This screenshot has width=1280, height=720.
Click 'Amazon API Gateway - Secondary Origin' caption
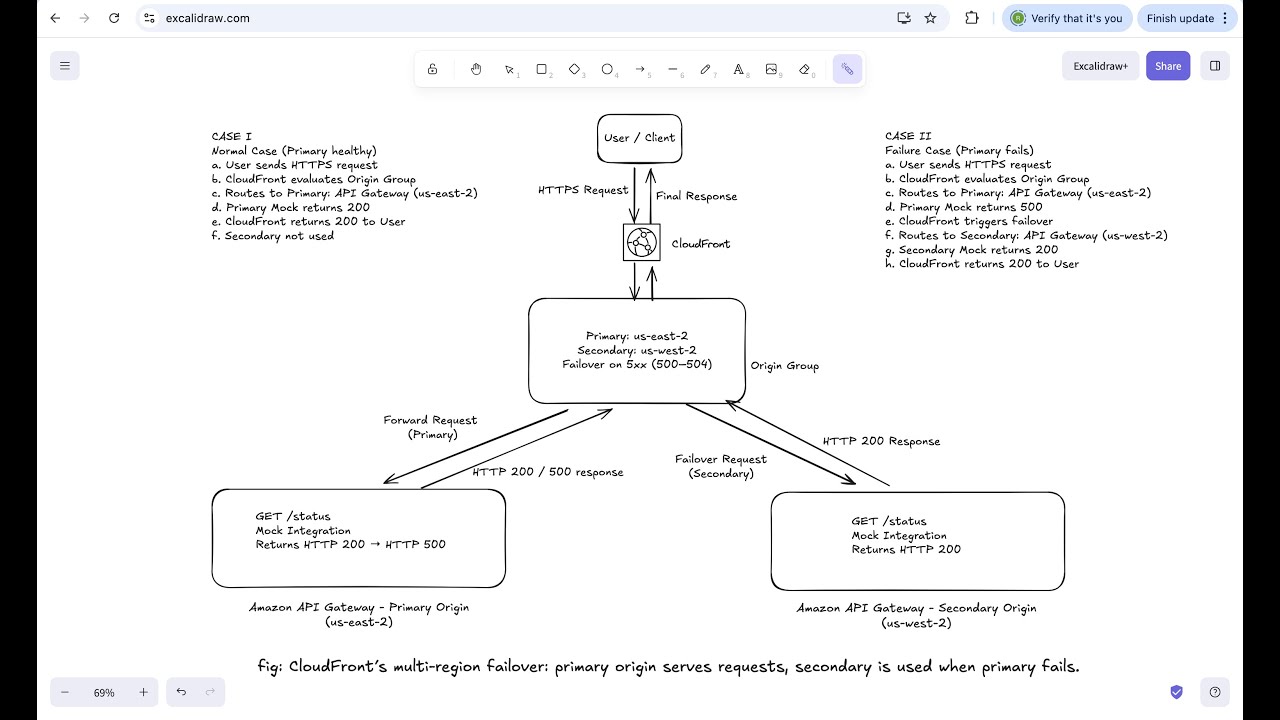pos(916,608)
